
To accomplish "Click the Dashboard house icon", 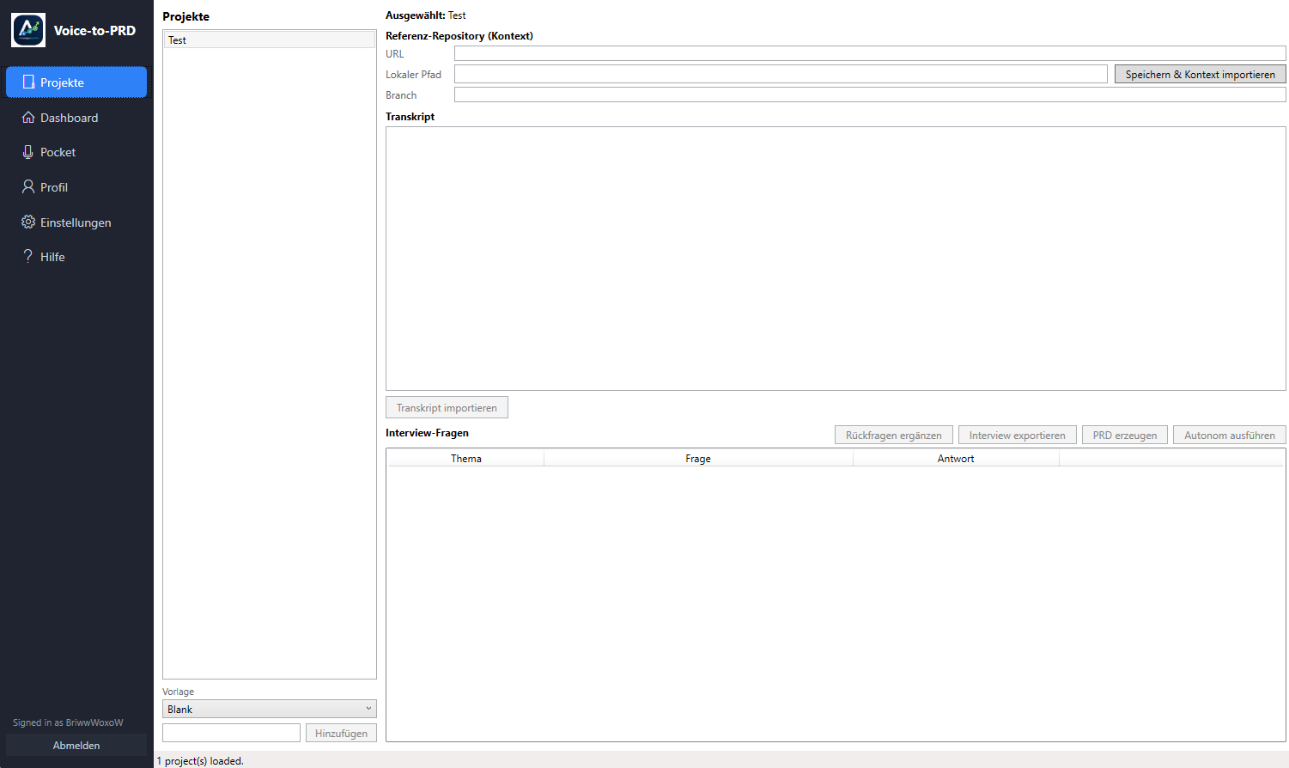I will click(28, 117).
